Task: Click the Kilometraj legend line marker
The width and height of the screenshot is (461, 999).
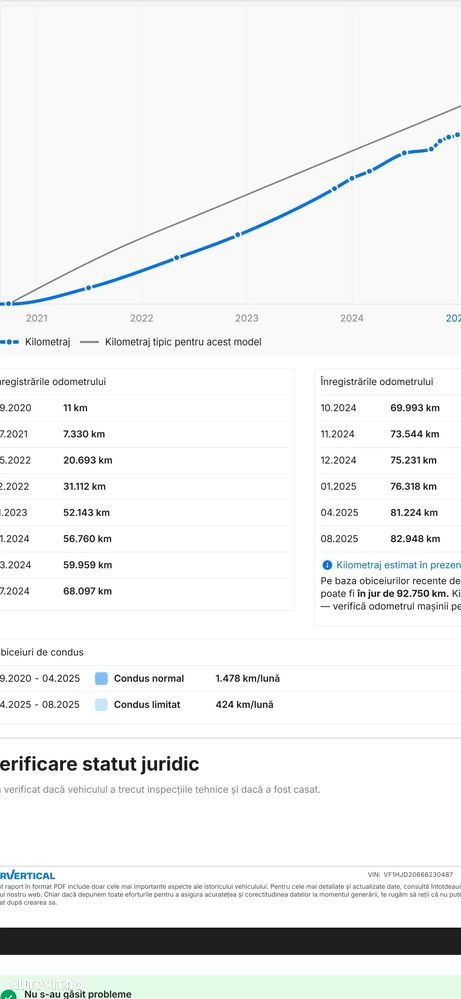Action: click(x=9, y=342)
